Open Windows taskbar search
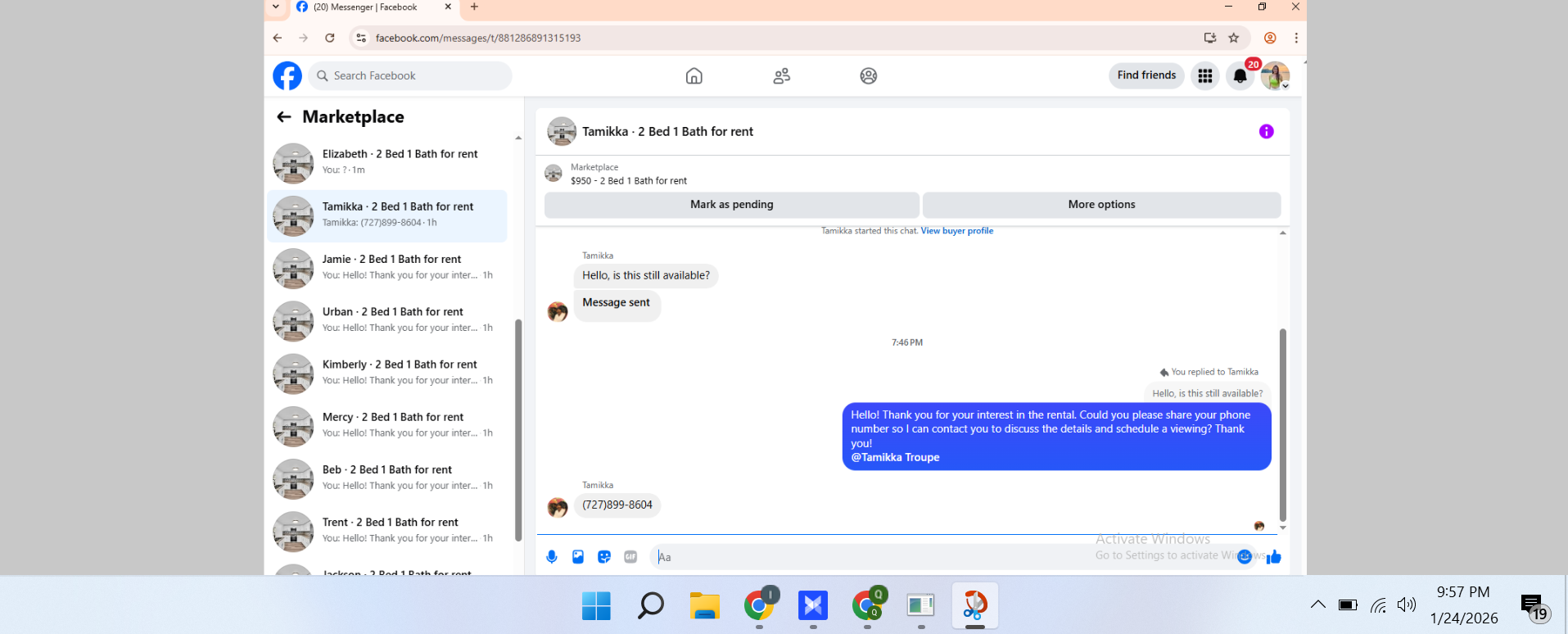Viewport: 1568px width, 634px height. pos(650,606)
